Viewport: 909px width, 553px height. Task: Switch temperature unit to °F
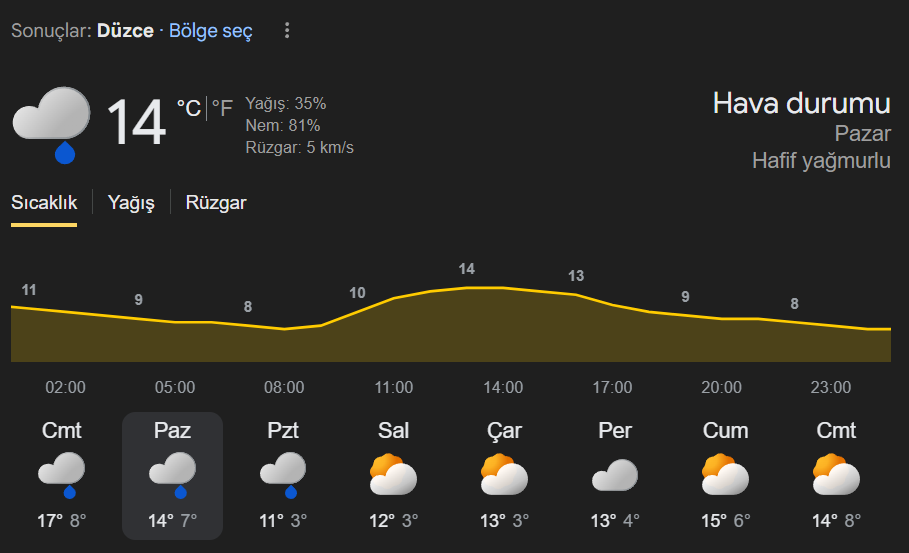(222, 108)
